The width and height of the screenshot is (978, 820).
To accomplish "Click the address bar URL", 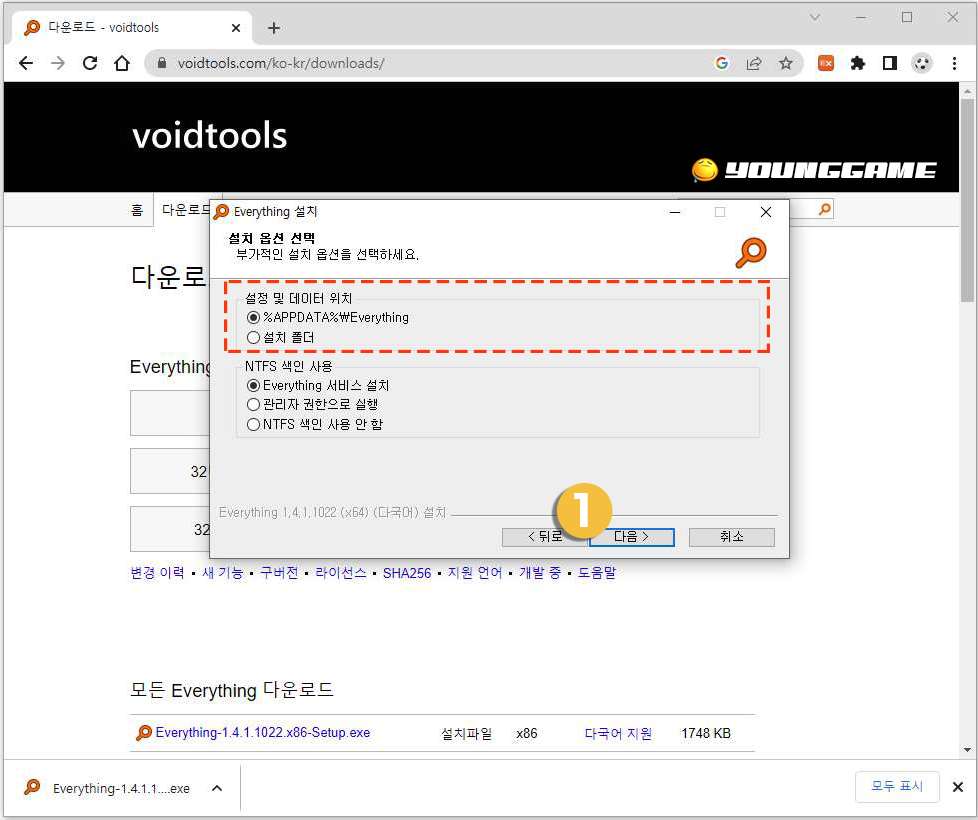I will 281,63.
